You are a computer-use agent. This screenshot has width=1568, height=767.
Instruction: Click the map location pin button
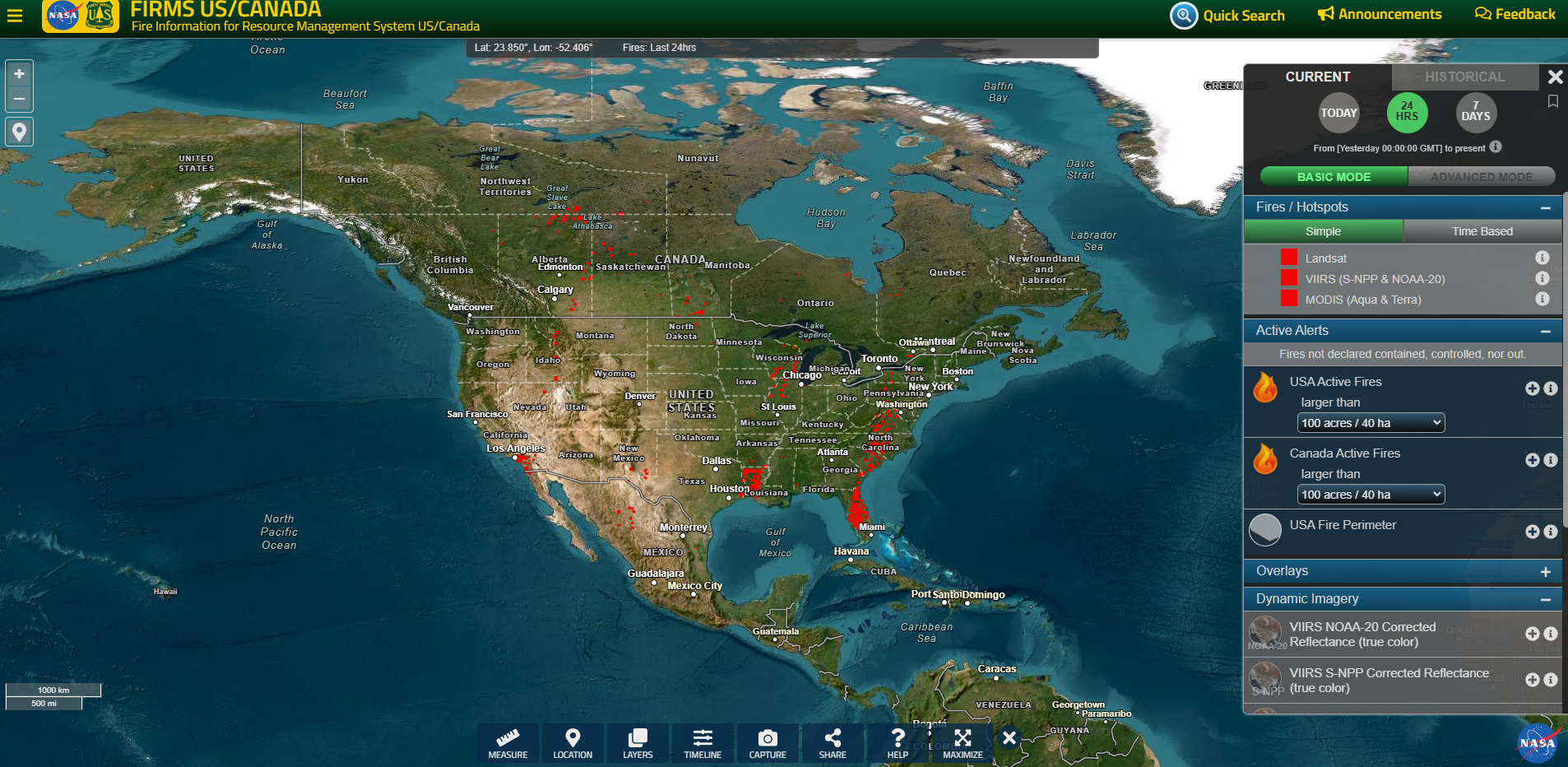point(19,132)
